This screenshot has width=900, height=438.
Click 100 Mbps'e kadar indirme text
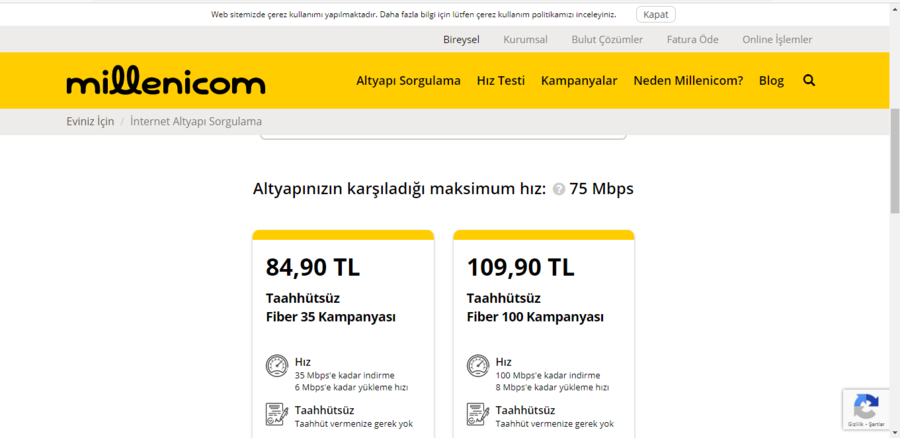tap(548, 375)
